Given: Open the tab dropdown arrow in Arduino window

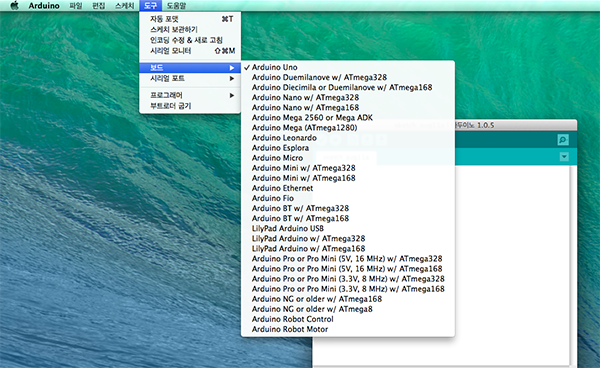Looking at the screenshot, I should pyautogui.click(x=564, y=156).
